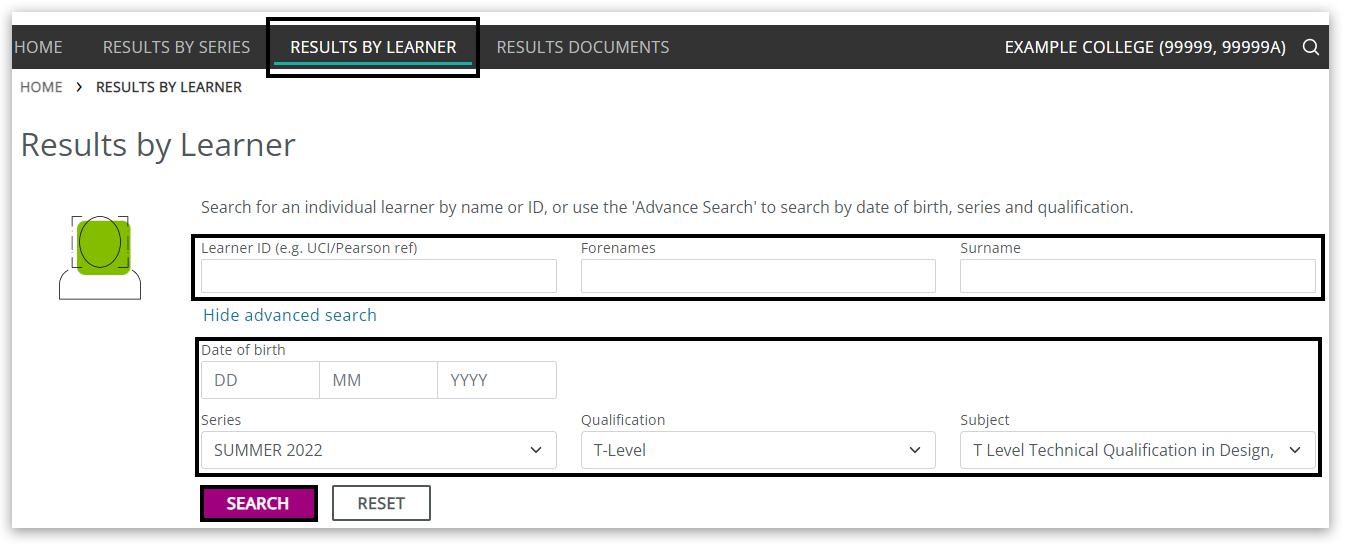Image resolution: width=1347 pixels, height=546 pixels.
Task: Select the Surname input field
Action: [1137, 276]
